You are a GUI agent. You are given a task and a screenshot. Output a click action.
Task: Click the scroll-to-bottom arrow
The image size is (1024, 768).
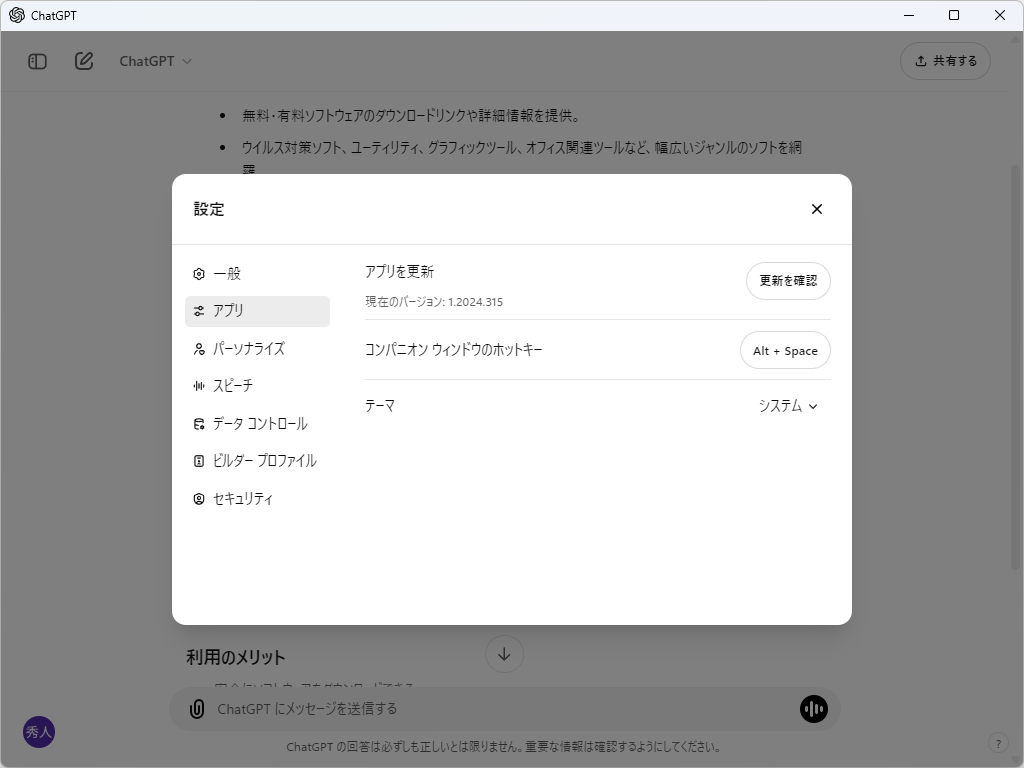[504, 653]
